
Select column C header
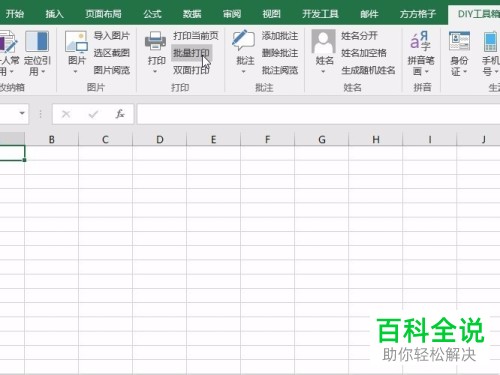click(x=105, y=139)
